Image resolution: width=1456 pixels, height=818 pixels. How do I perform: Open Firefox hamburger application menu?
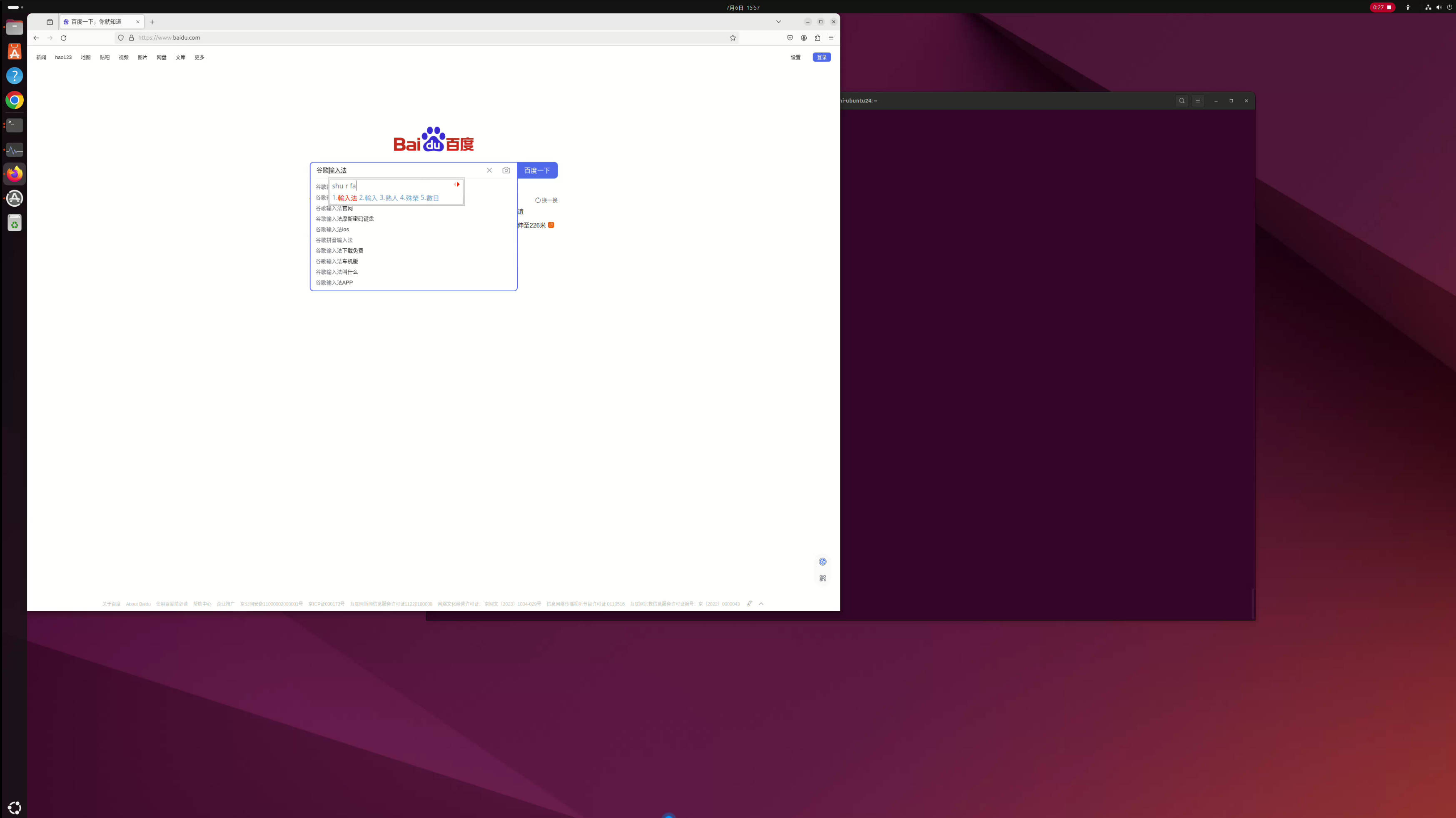pyautogui.click(x=831, y=38)
